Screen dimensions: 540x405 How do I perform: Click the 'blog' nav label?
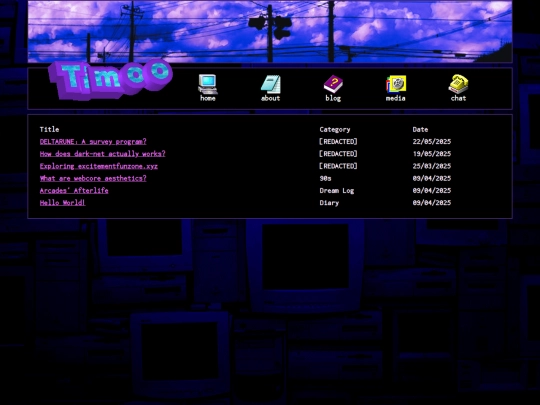point(333,98)
